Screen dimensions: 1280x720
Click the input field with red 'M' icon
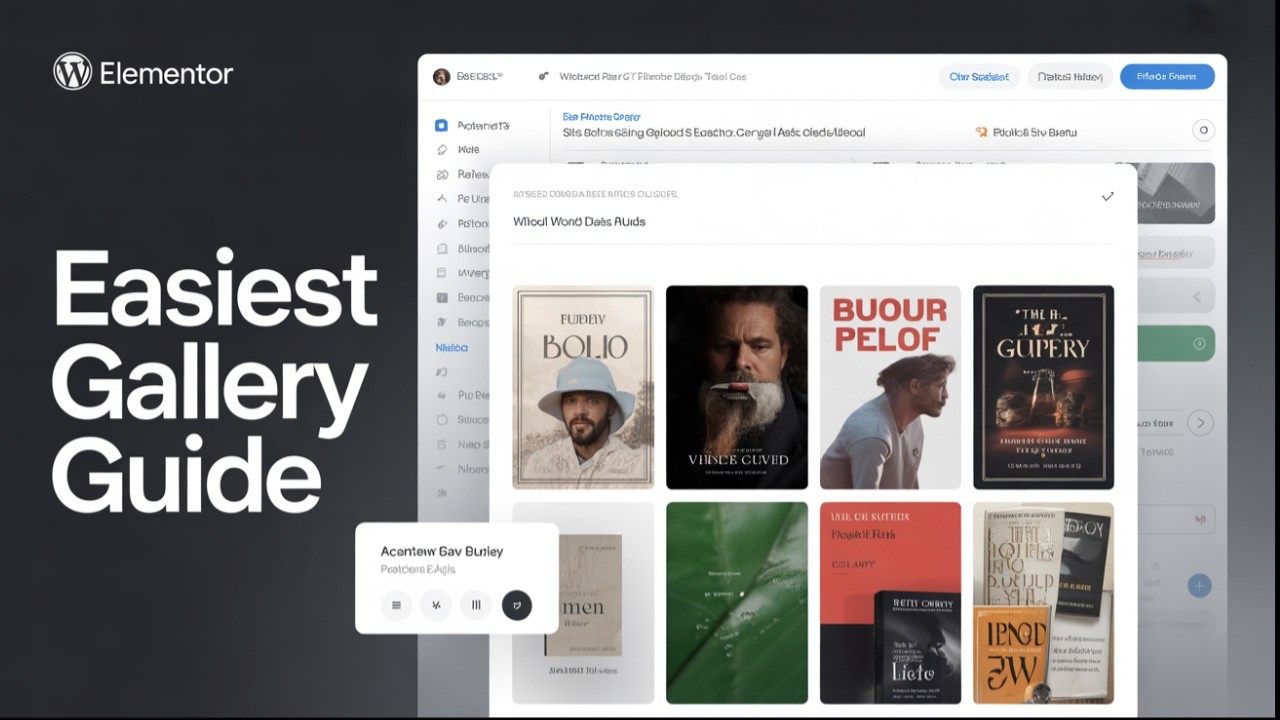click(1177, 519)
